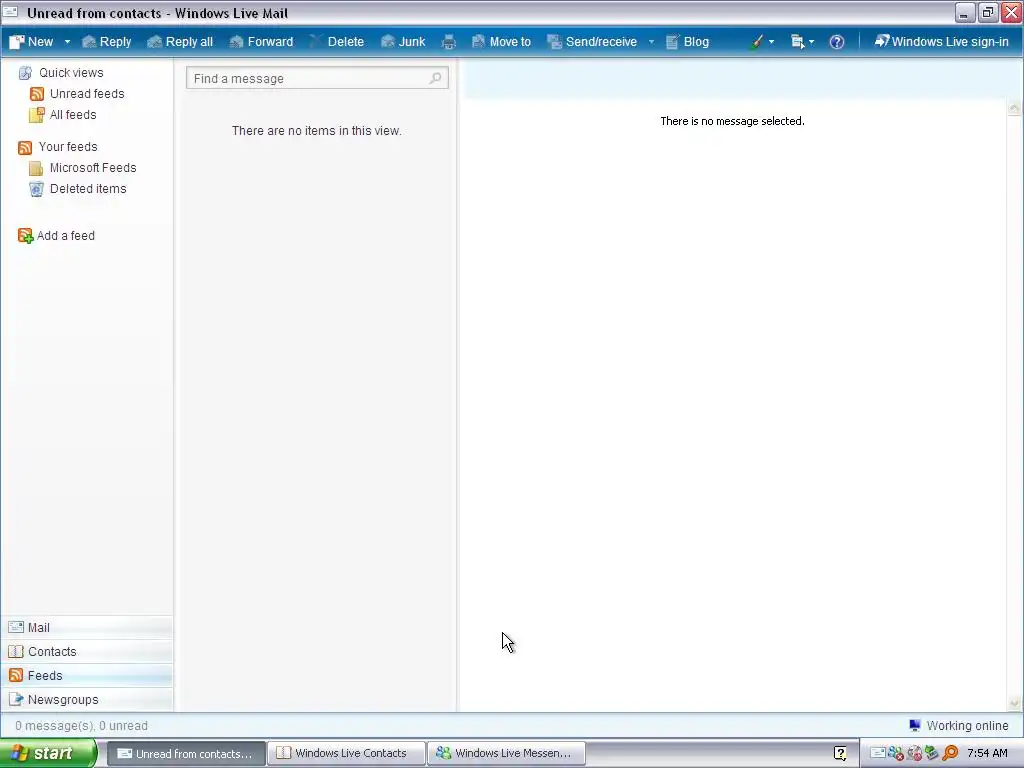Click the Newsgroups icon in sidebar
The width and height of the screenshot is (1024, 768).
[16, 699]
